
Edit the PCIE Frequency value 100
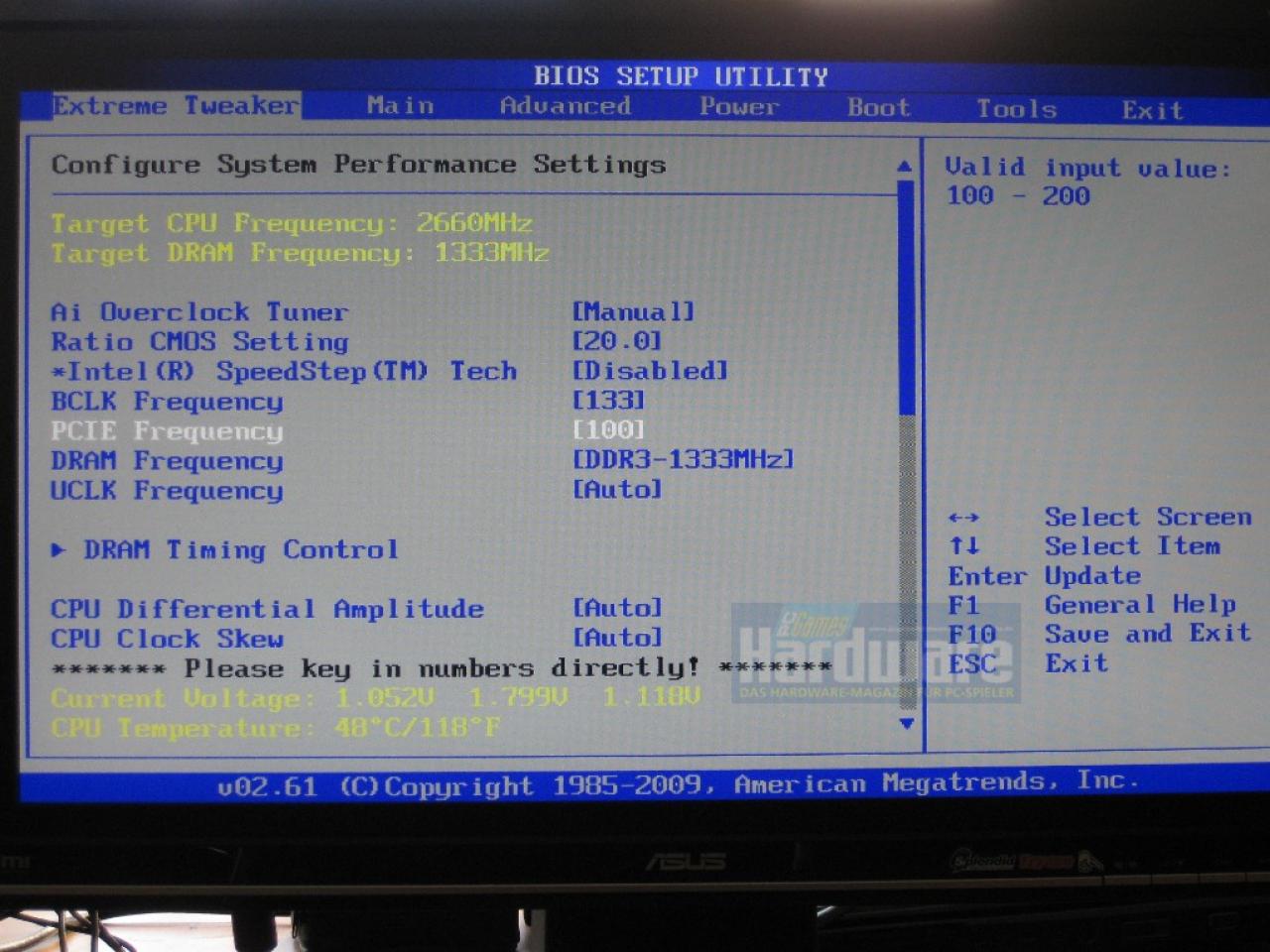(608, 430)
